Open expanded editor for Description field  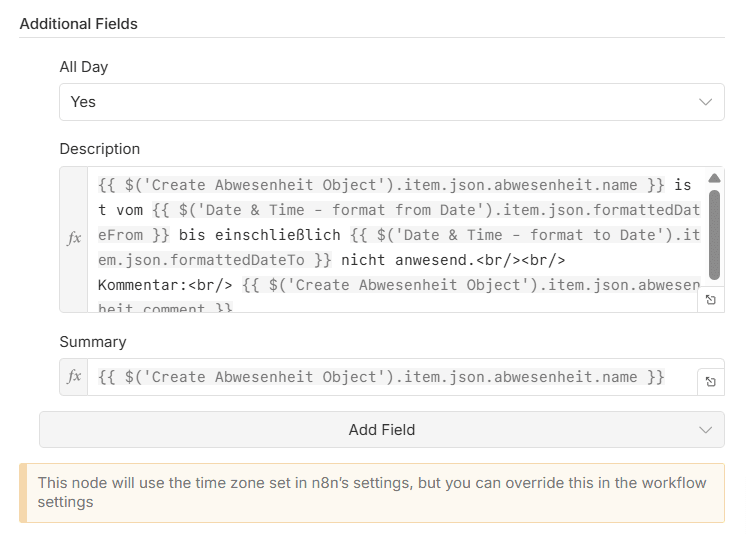[711, 299]
